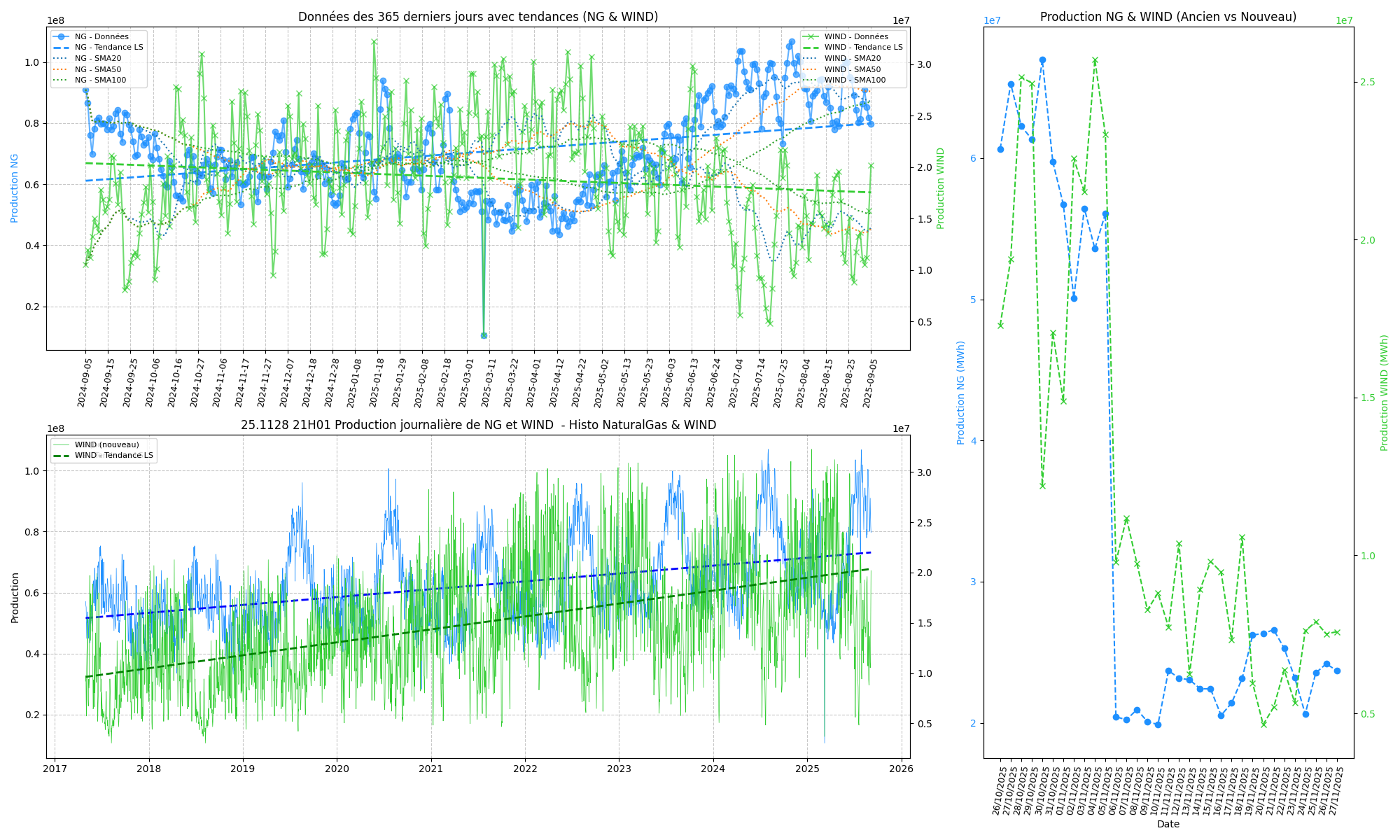Click 'NG - SMA100' legend item

click(x=99, y=80)
